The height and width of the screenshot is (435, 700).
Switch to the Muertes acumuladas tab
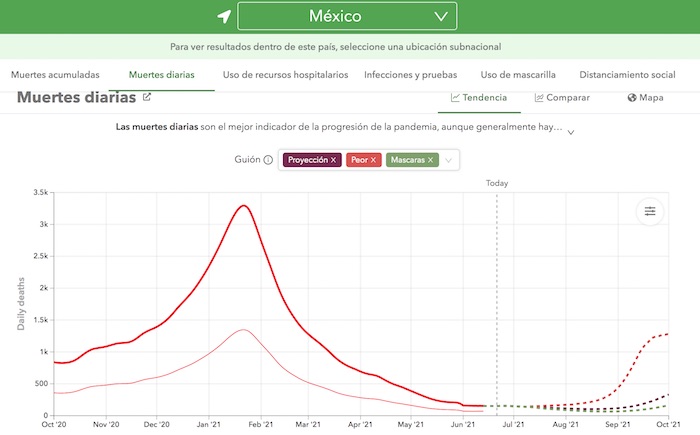point(54,75)
